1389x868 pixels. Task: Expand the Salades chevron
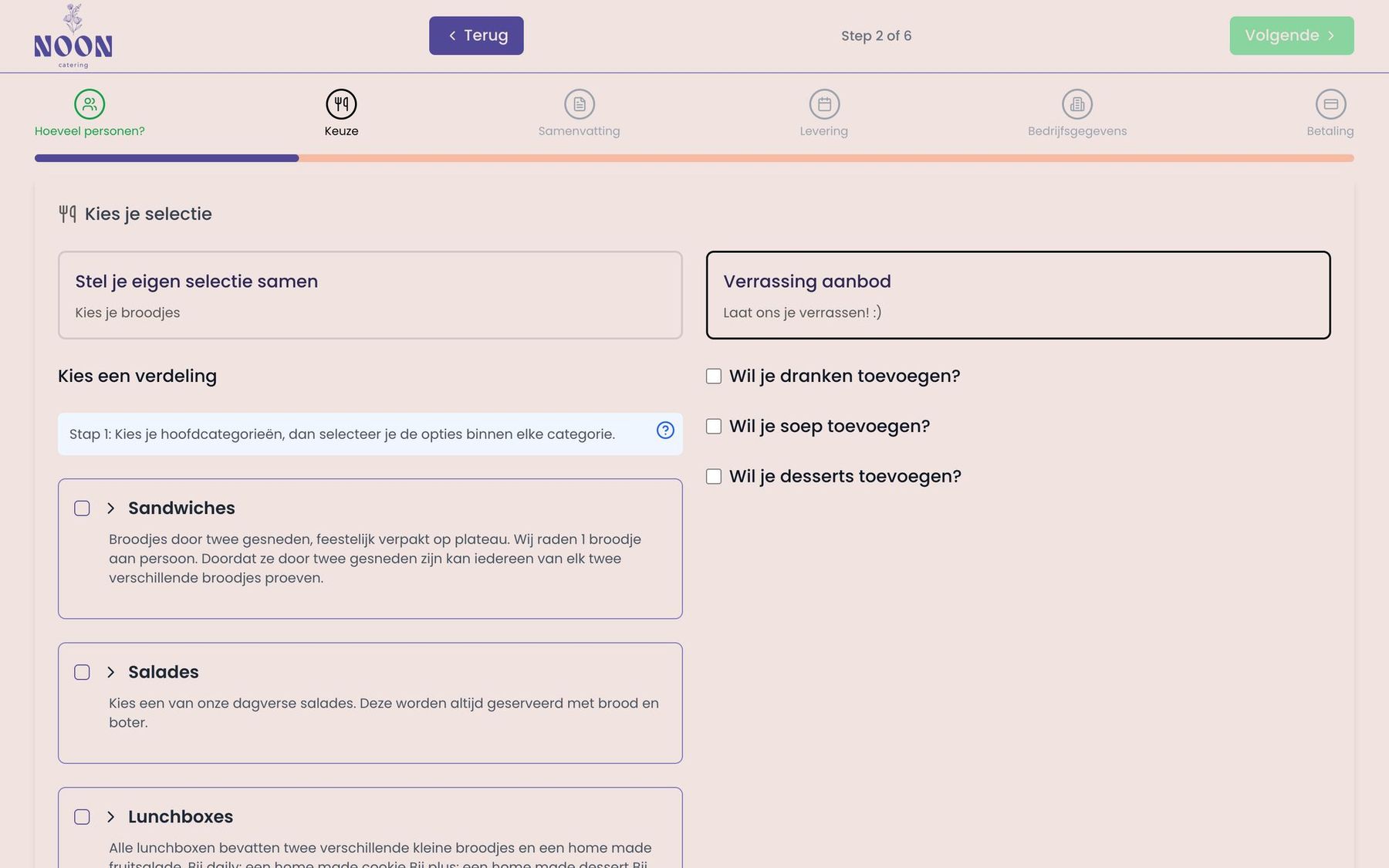point(110,672)
